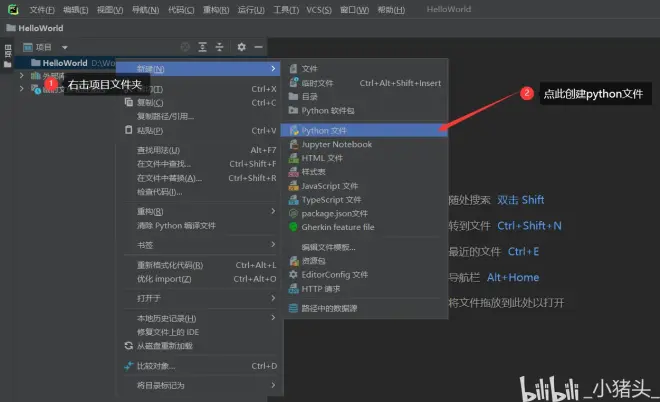660x402 pixels.
Task: Create a 临时文件 scratch file
Action: coord(364,83)
